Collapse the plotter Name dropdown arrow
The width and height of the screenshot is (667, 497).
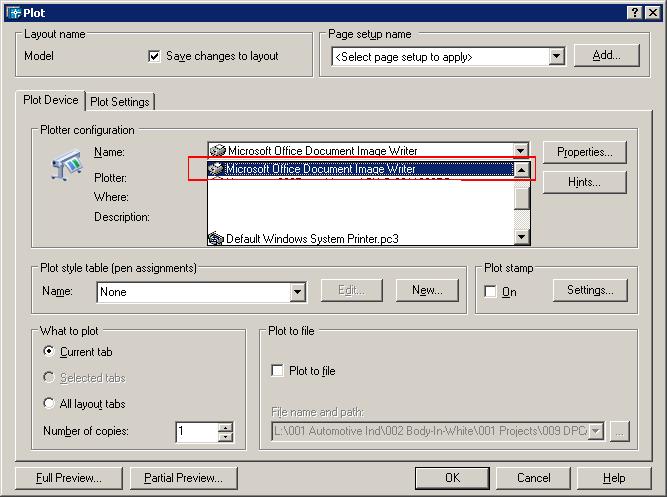click(520, 150)
